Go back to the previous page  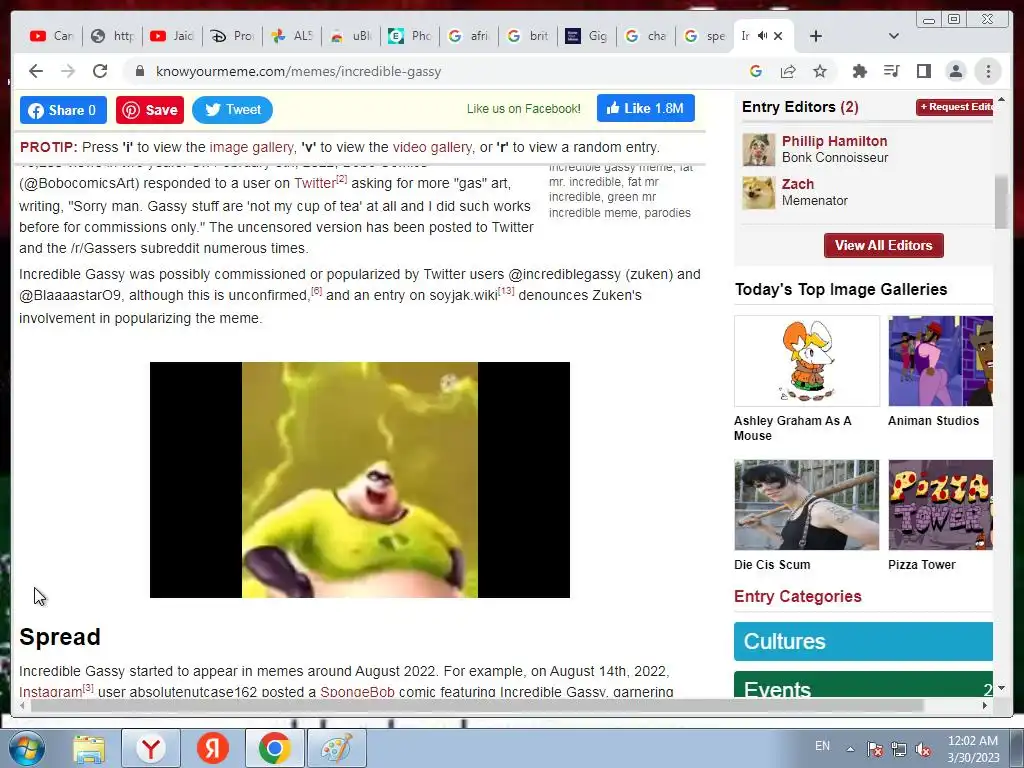(x=36, y=71)
